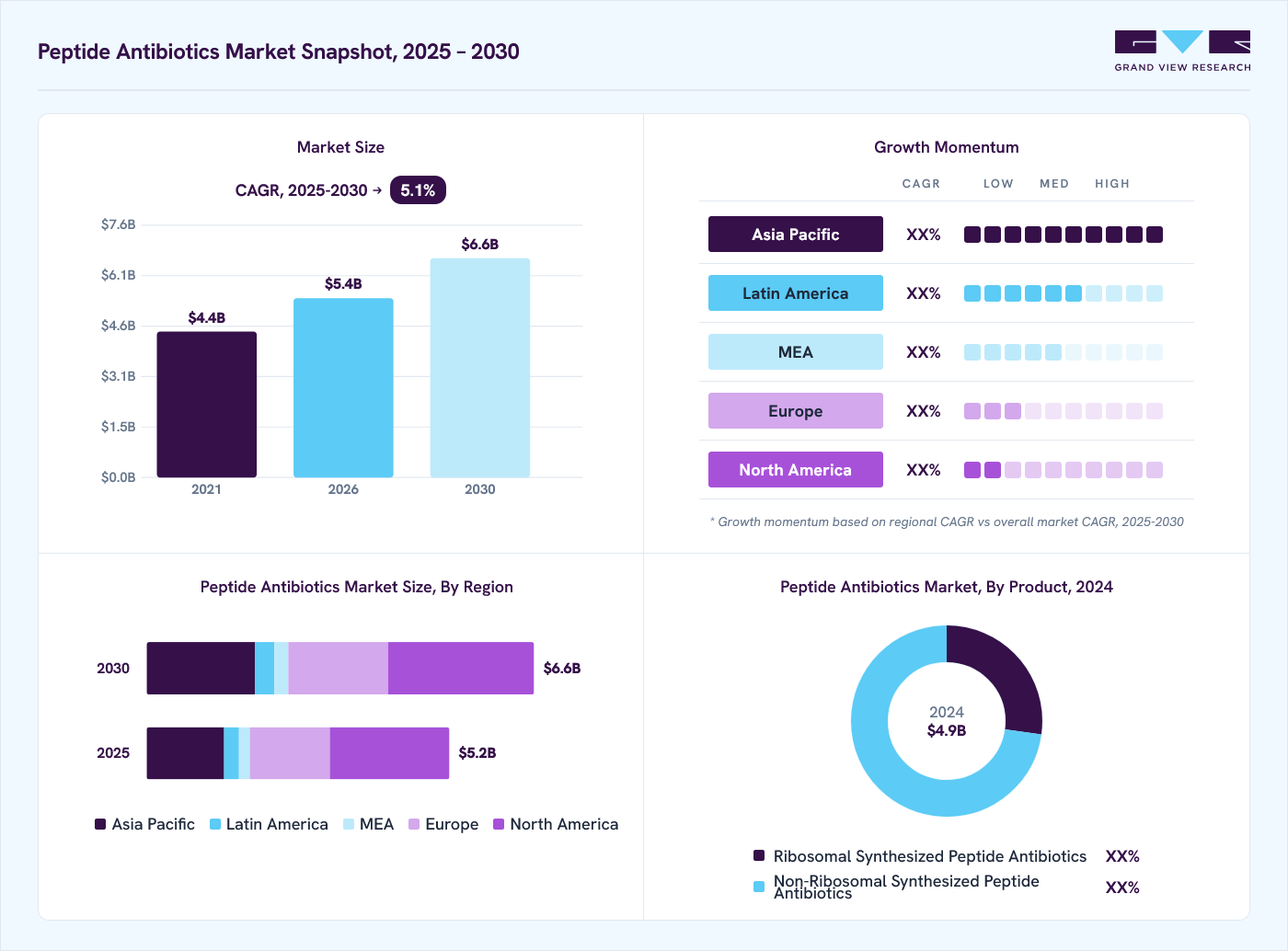Viewport: 1288px width, 951px height.
Task: Click the Market Size heading
Action: click(340, 147)
